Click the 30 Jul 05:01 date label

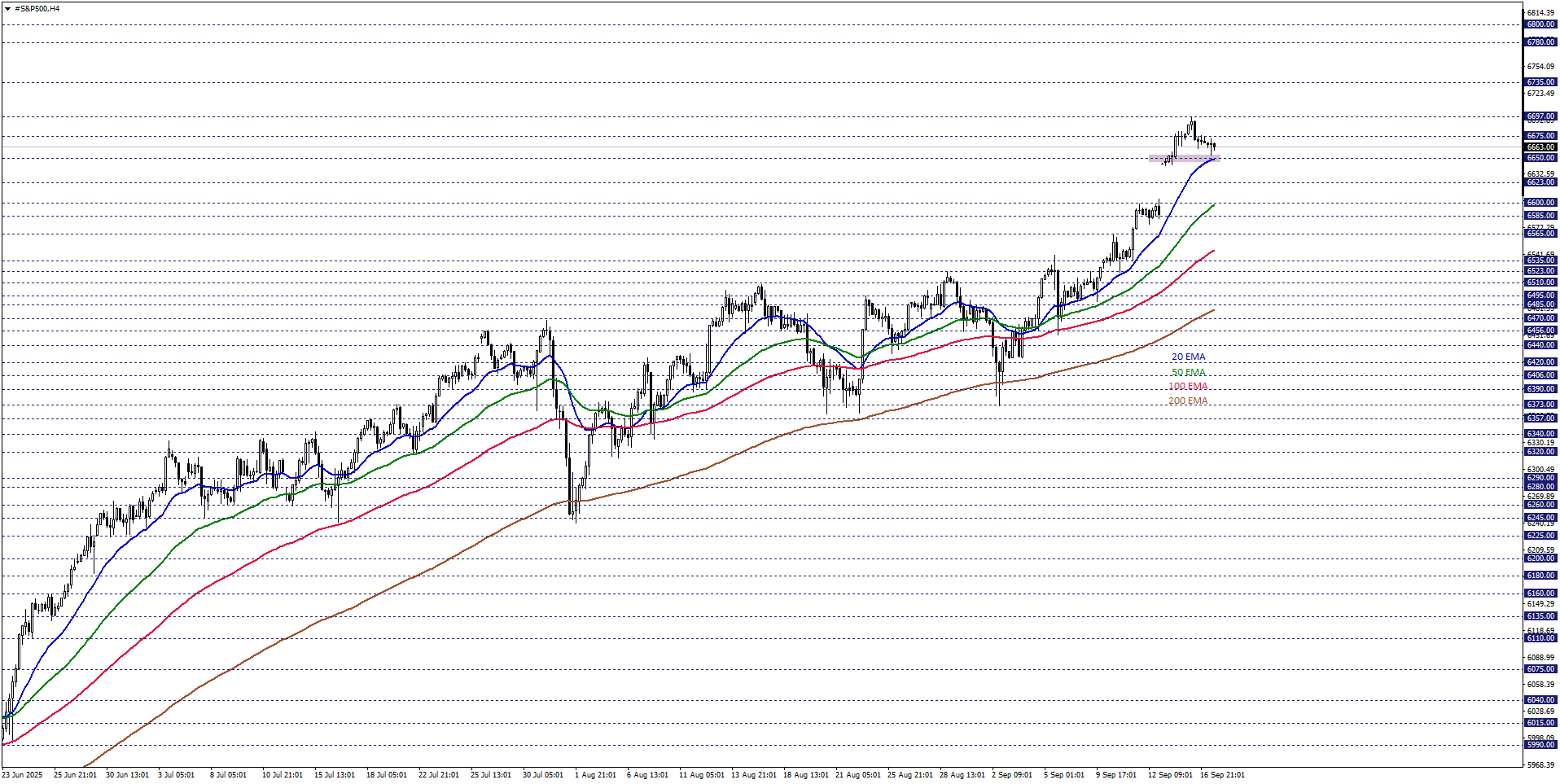[543, 775]
